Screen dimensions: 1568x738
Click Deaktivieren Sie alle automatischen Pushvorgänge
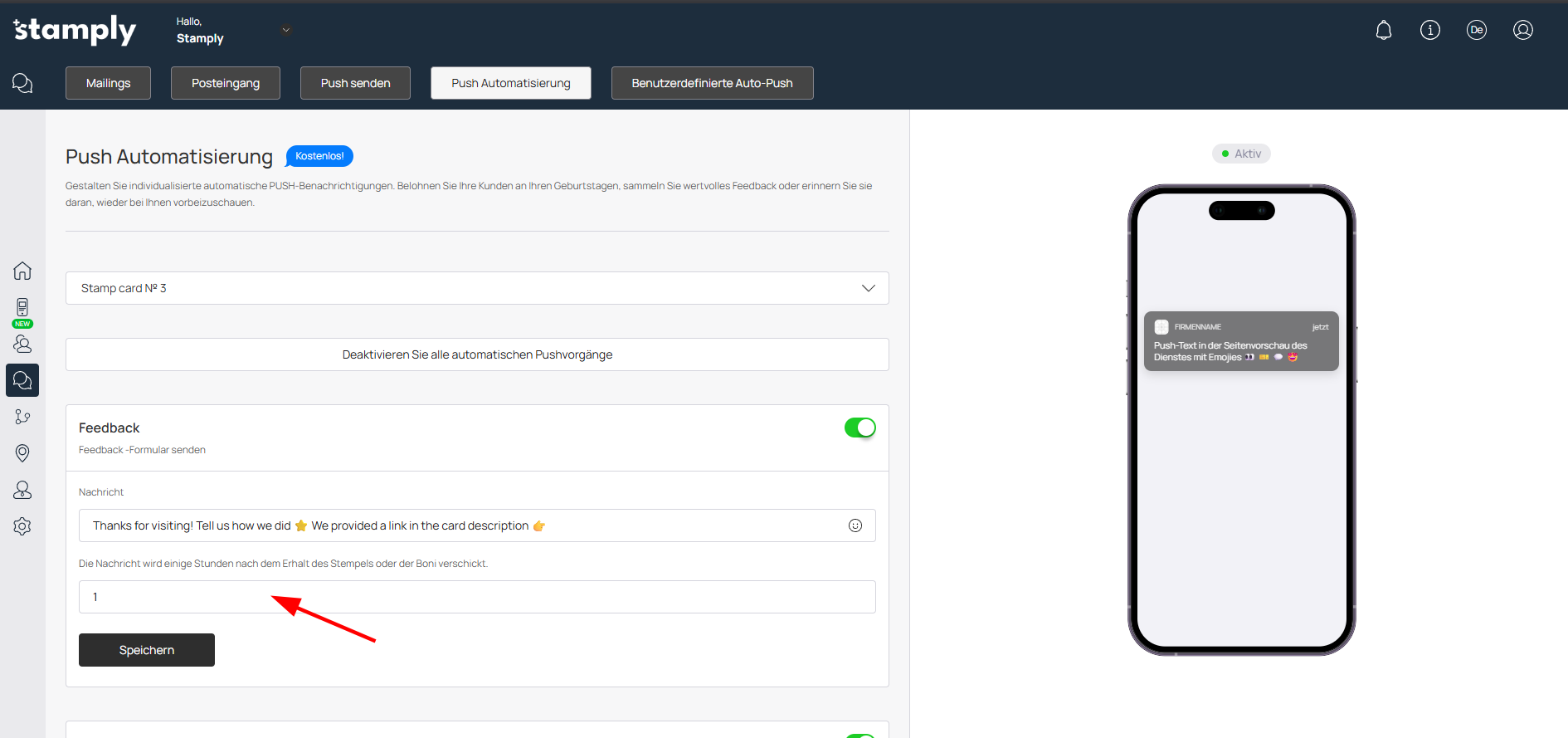[477, 354]
